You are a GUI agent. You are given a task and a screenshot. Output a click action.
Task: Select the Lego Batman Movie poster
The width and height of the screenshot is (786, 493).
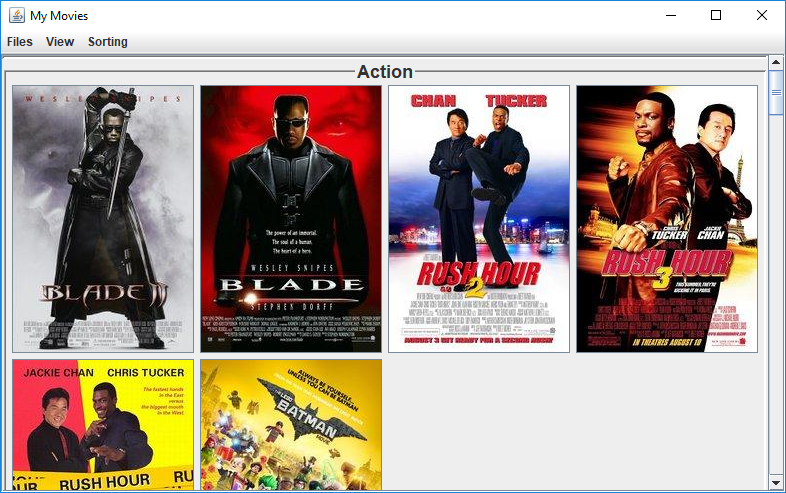pyautogui.click(x=291, y=424)
